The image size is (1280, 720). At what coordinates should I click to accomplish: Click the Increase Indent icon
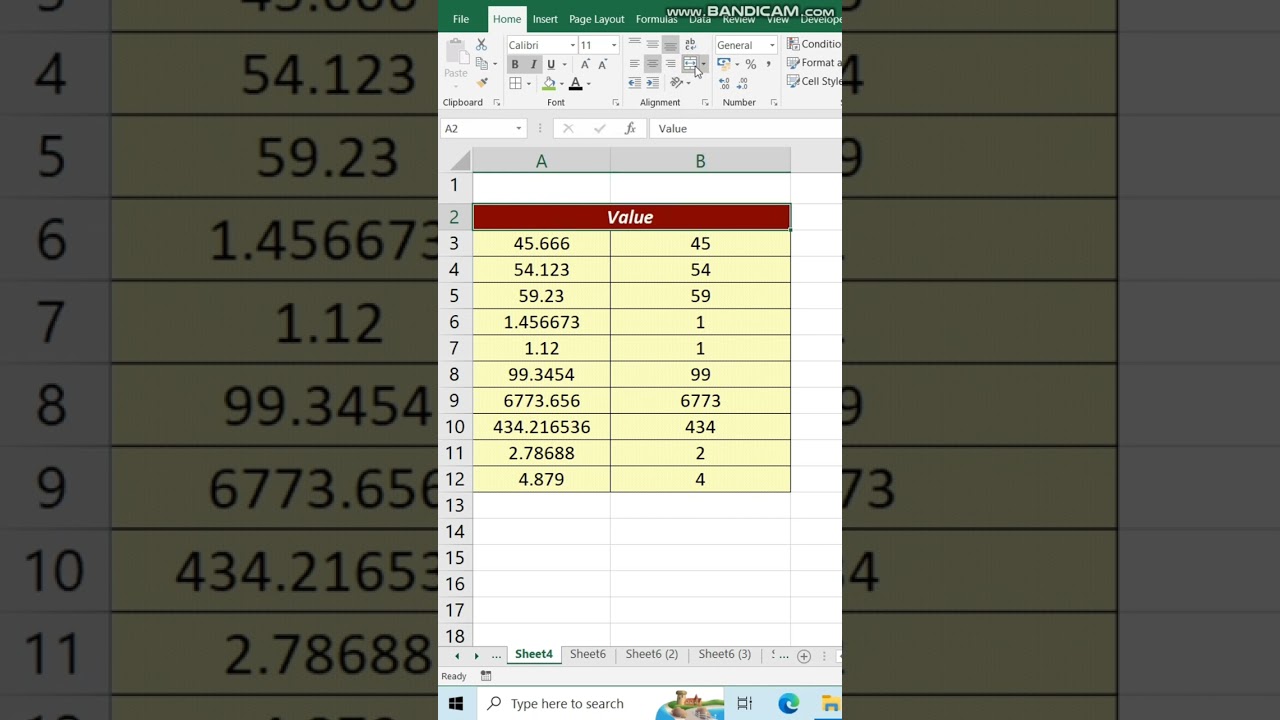point(652,83)
